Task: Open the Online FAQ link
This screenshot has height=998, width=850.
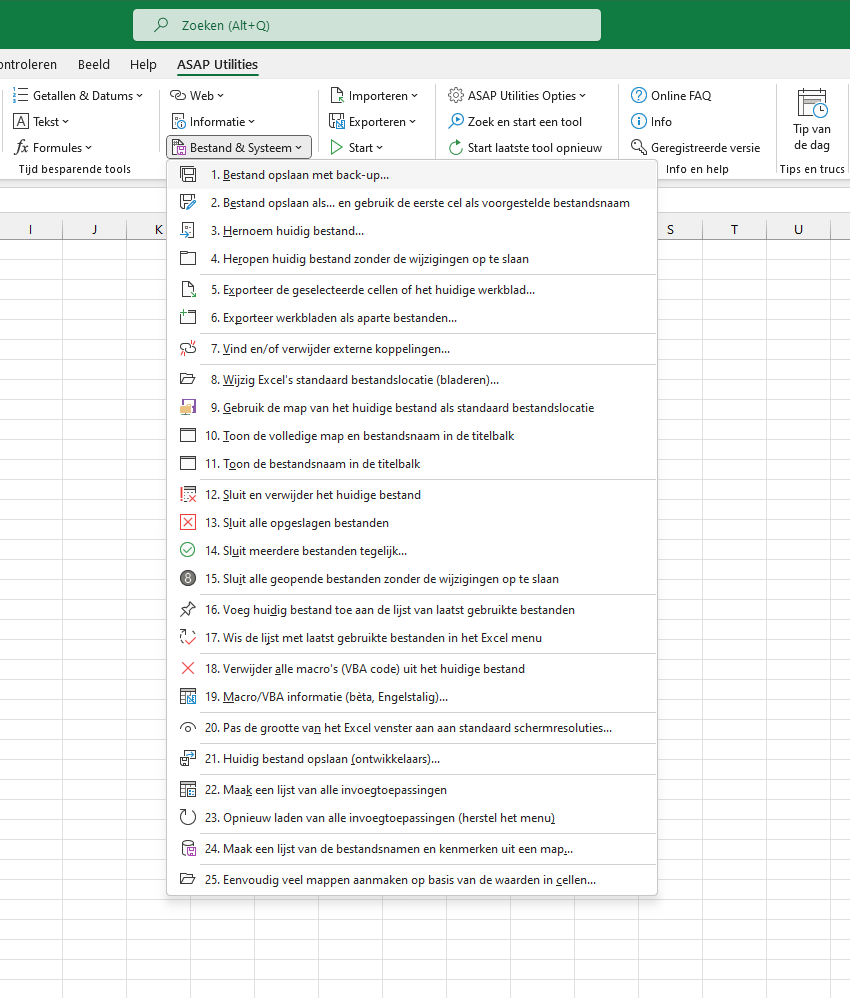Action: tap(670, 95)
